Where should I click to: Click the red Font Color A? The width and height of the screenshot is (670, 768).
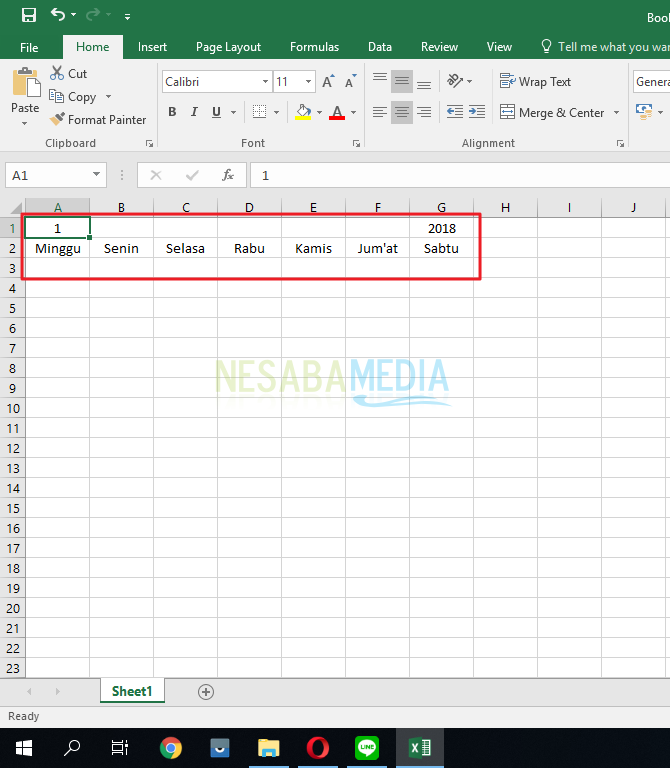pos(337,112)
